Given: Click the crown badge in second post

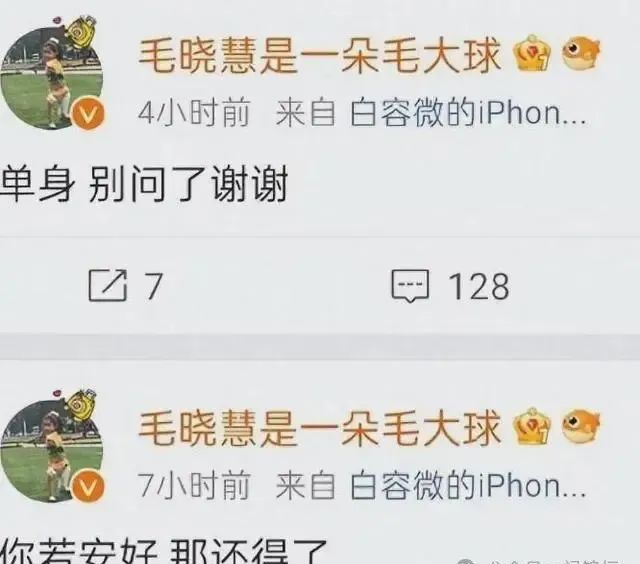Looking at the screenshot, I should tap(533, 426).
